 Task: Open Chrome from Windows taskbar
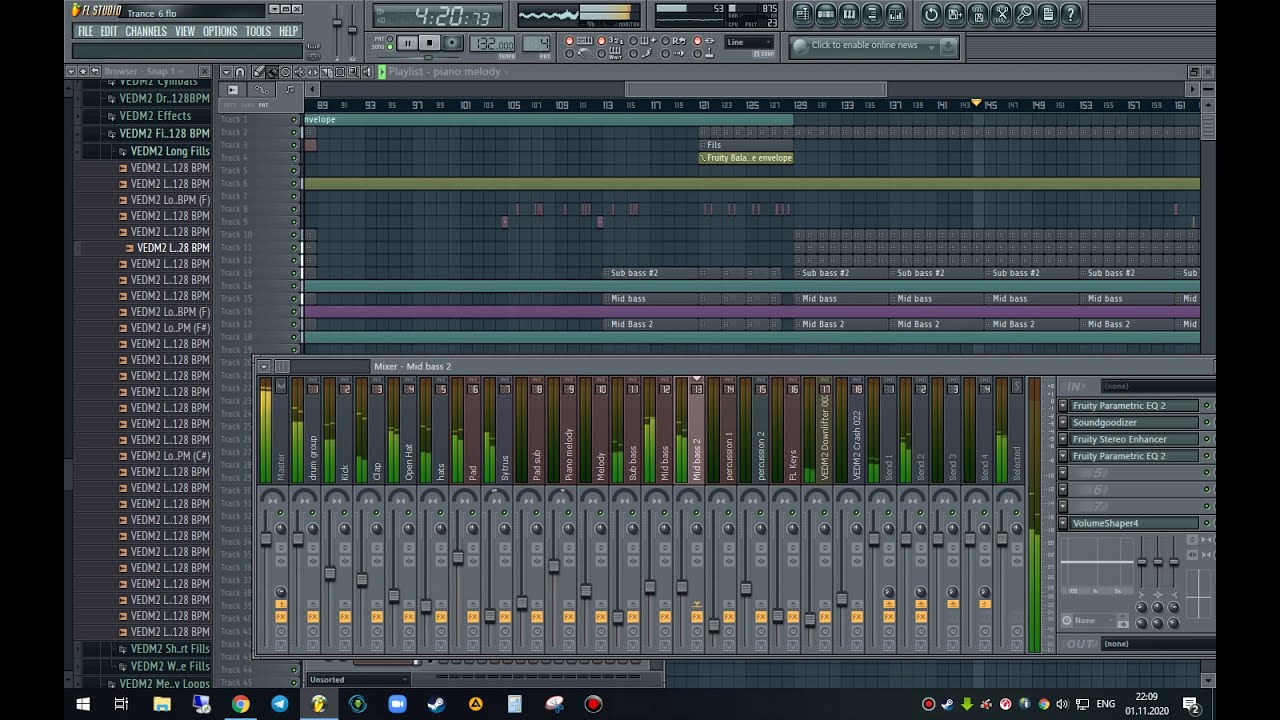(x=240, y=704)
